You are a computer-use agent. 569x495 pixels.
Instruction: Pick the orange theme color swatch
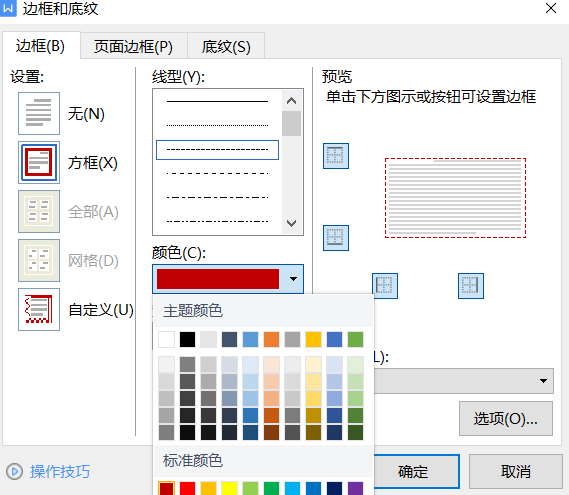tap(271, 340)
